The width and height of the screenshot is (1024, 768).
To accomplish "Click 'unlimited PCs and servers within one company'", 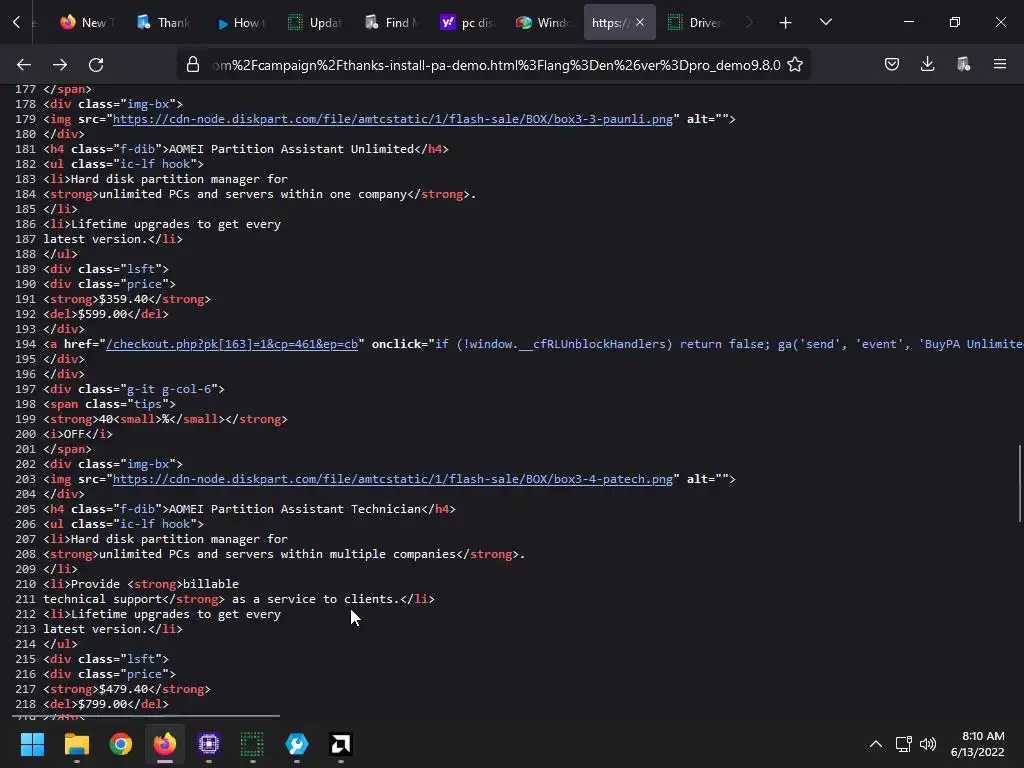I will [x=253, y=194].
